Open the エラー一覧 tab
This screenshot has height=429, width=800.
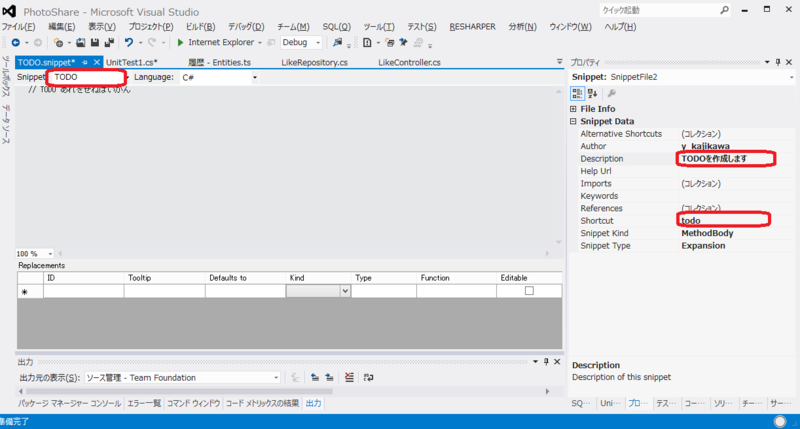tap(144, 403)
